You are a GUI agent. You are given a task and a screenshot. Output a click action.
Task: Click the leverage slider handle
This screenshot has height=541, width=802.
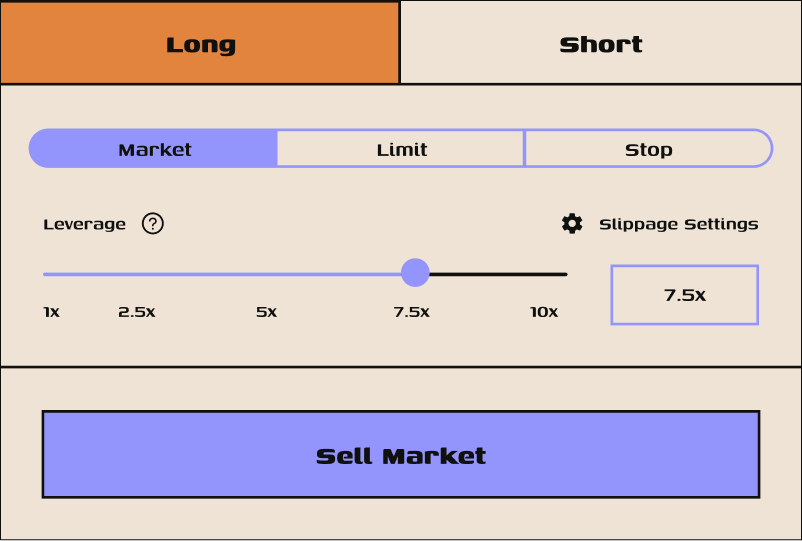point(415,273)
